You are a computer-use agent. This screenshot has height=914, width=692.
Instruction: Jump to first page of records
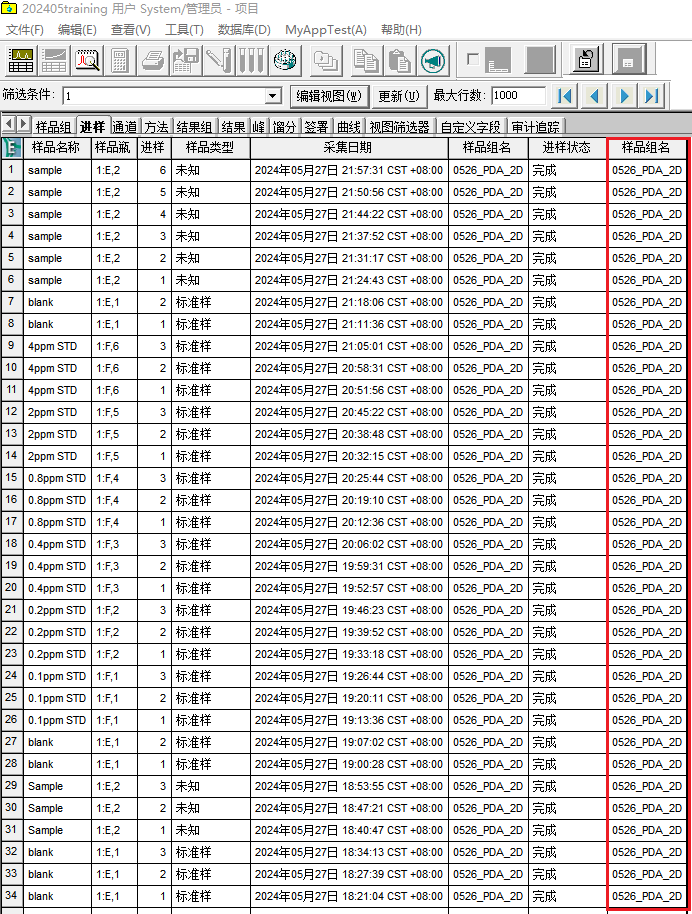point(564,96)
